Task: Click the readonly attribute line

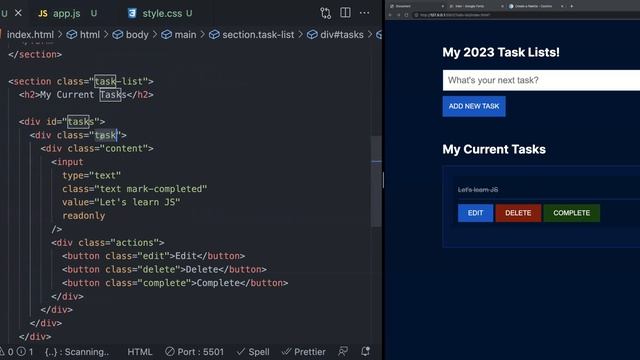Action: 84,216
